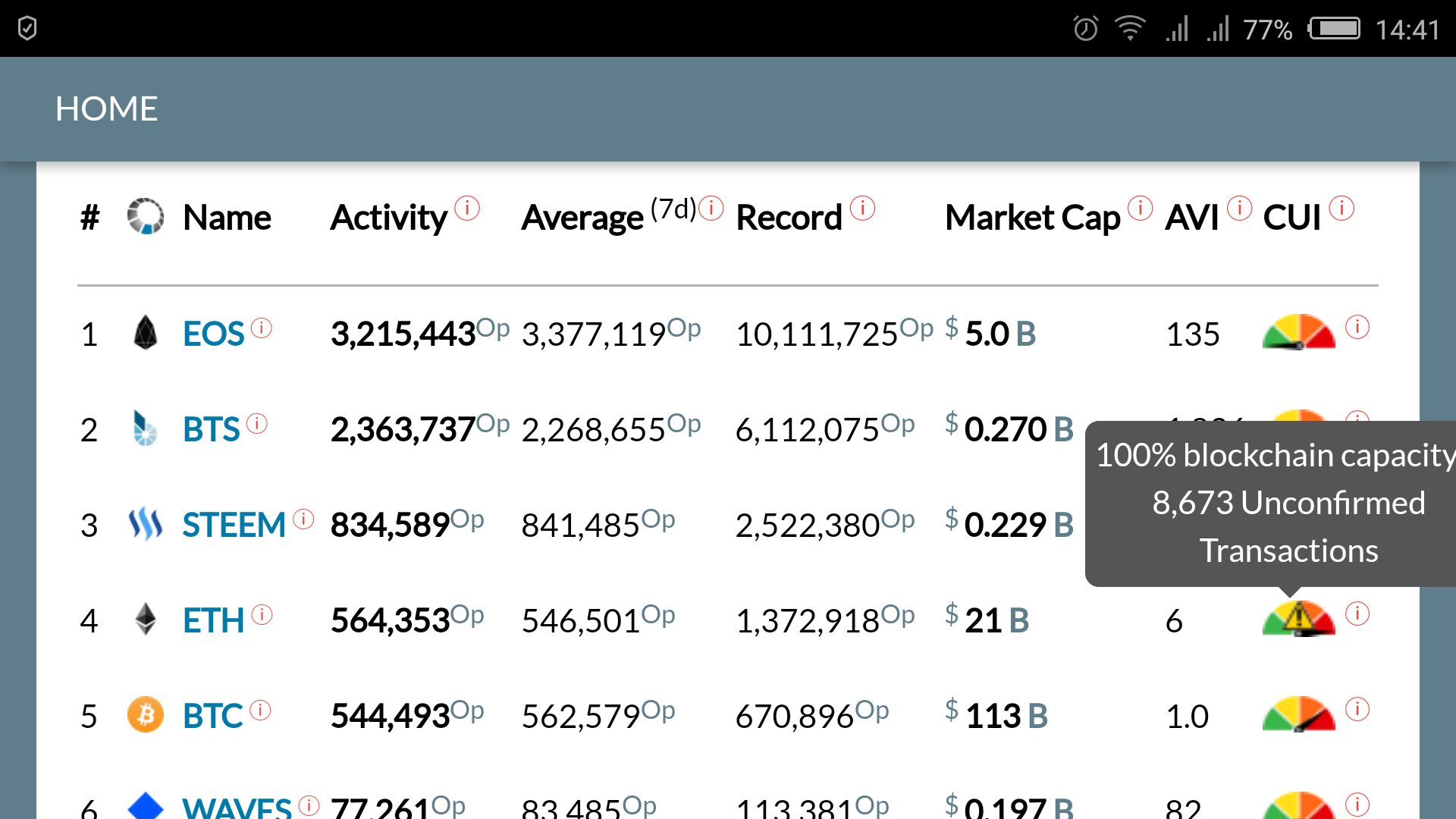Click the circular logo column header icon
The image size is (1456, 819).
146,217
